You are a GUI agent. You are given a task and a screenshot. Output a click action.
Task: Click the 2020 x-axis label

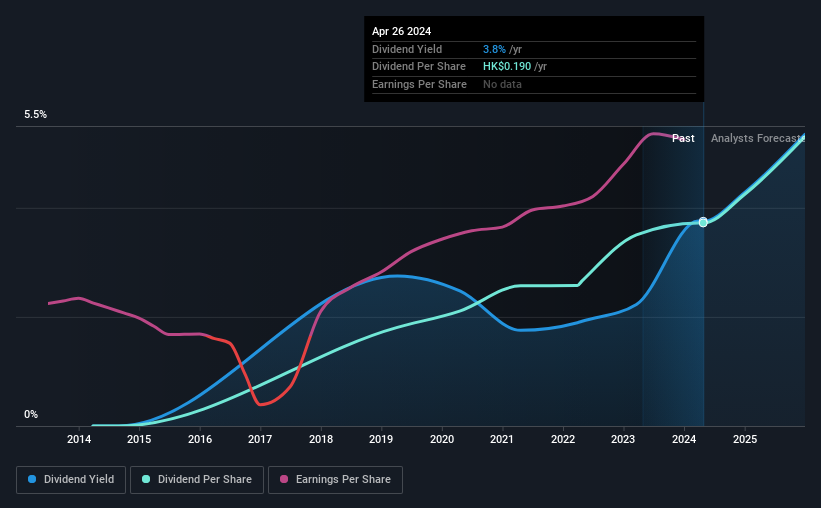point(442,439)
